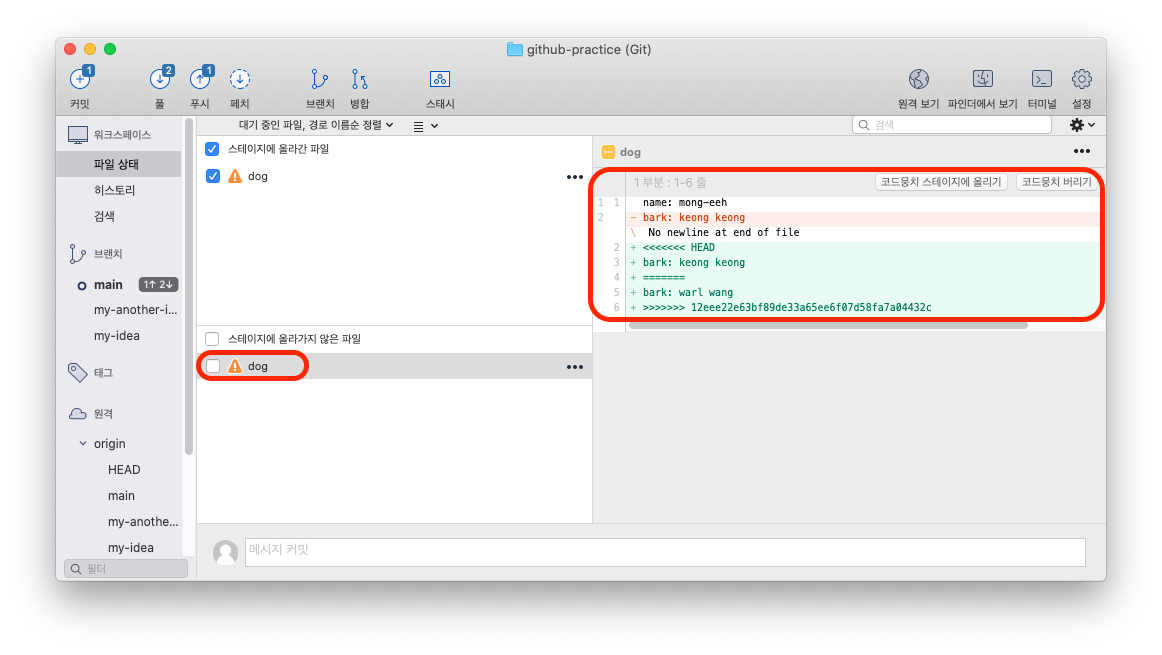
Task: Select the main branch
Action: pos(108,285)
